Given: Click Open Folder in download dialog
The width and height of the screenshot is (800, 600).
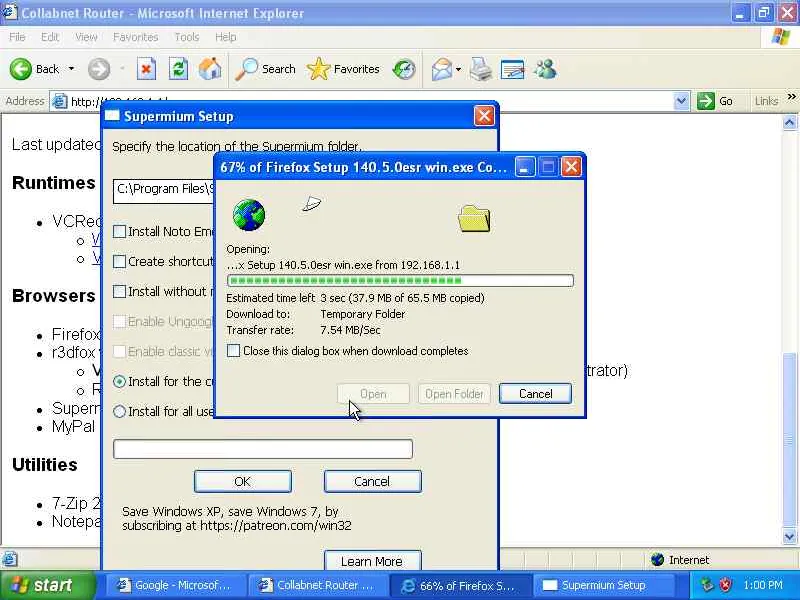Looking at the screenshot, I should click(454, 394).
